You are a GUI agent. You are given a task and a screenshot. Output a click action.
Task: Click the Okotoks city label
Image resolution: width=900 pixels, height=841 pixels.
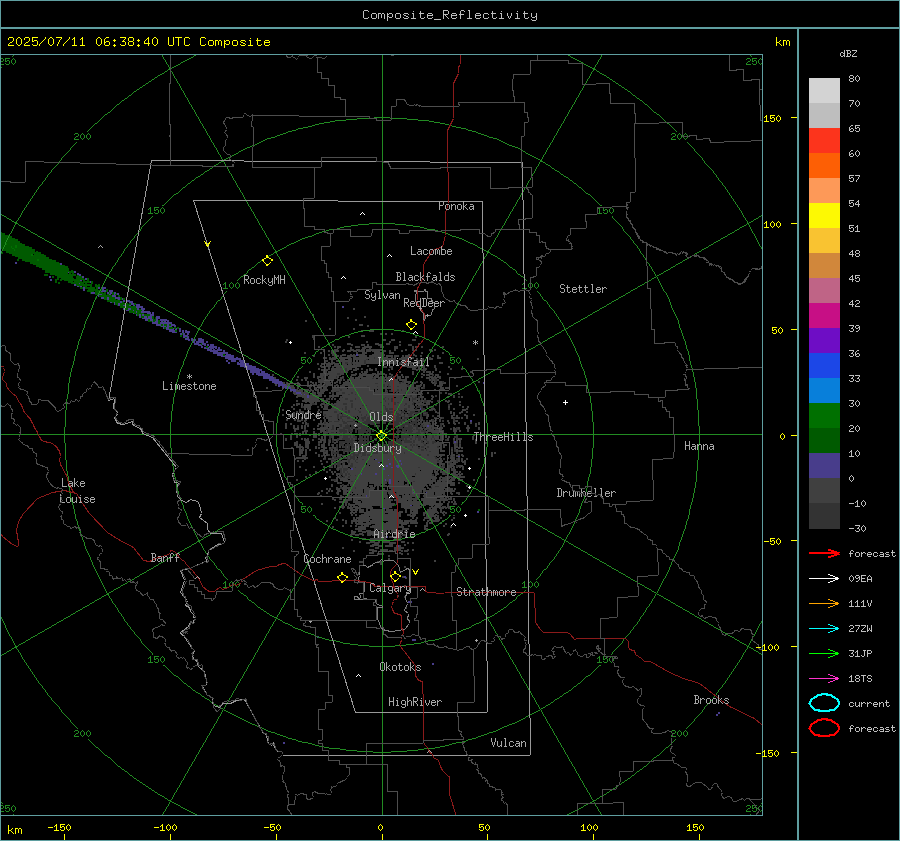pyautogui.click(x=400, y=667)
